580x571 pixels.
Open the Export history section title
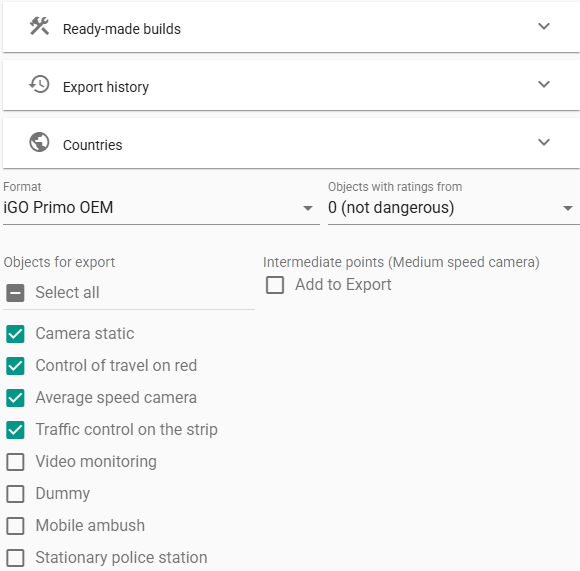106,87
